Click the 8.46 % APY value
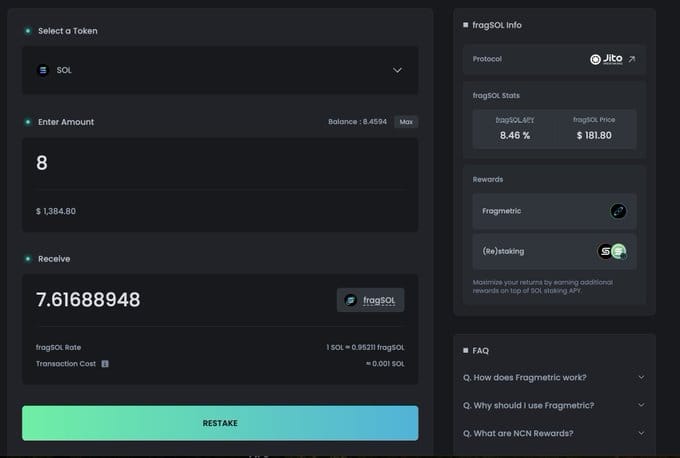Screen dimensions: 680x458 coord(515,135)
